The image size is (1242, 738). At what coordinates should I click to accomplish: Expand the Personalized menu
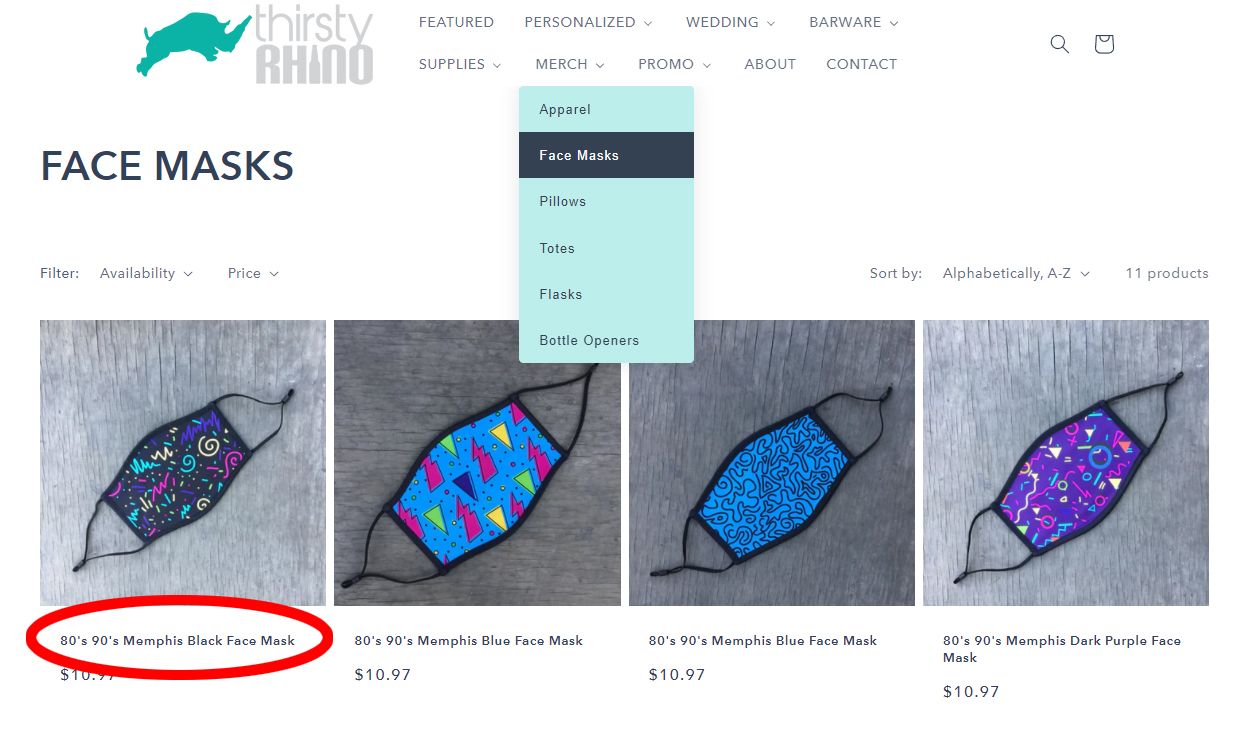(x=588, y=22)
